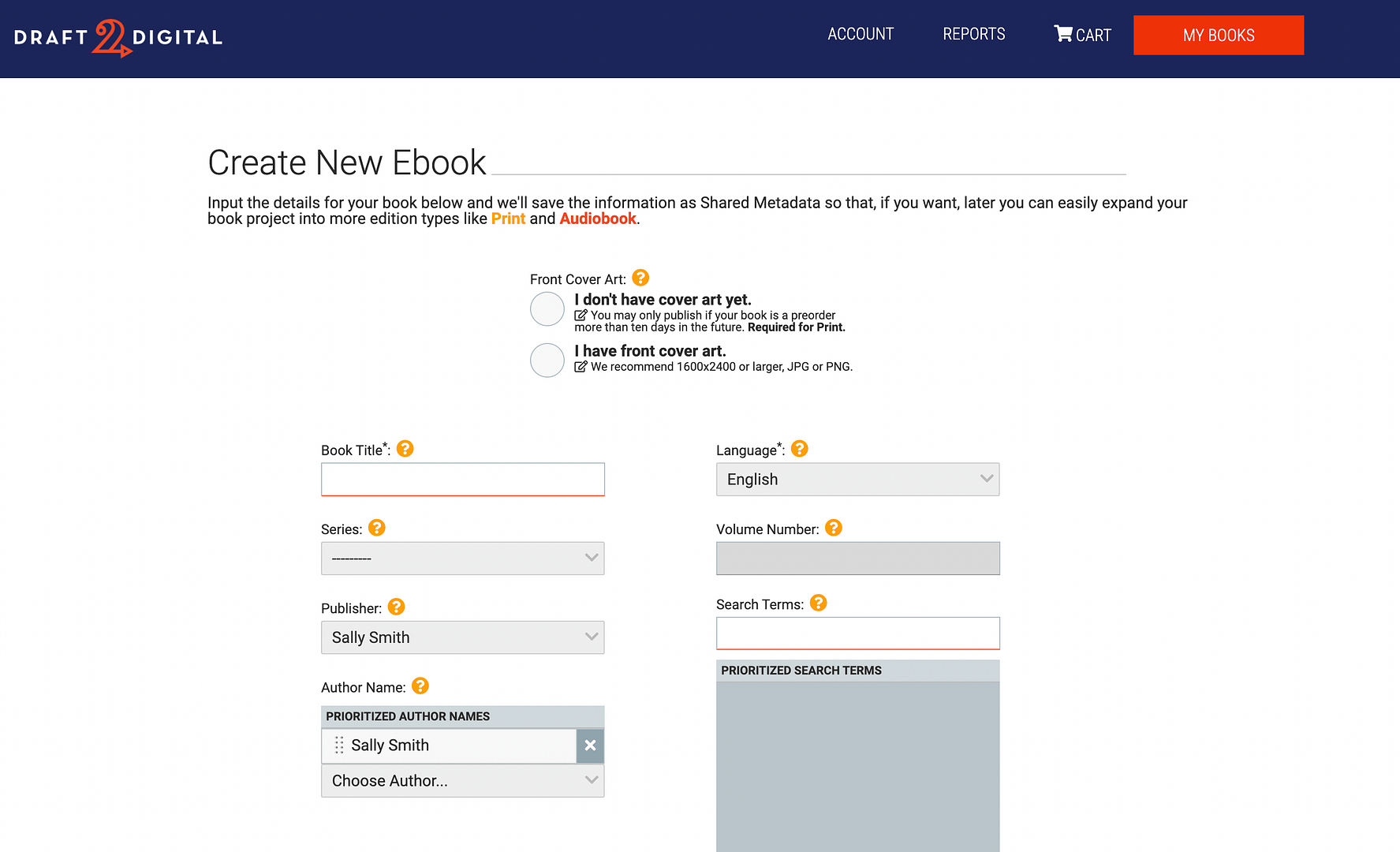Click the Volume Number field
1400x852 pixels.
click(x=857, y=559)
